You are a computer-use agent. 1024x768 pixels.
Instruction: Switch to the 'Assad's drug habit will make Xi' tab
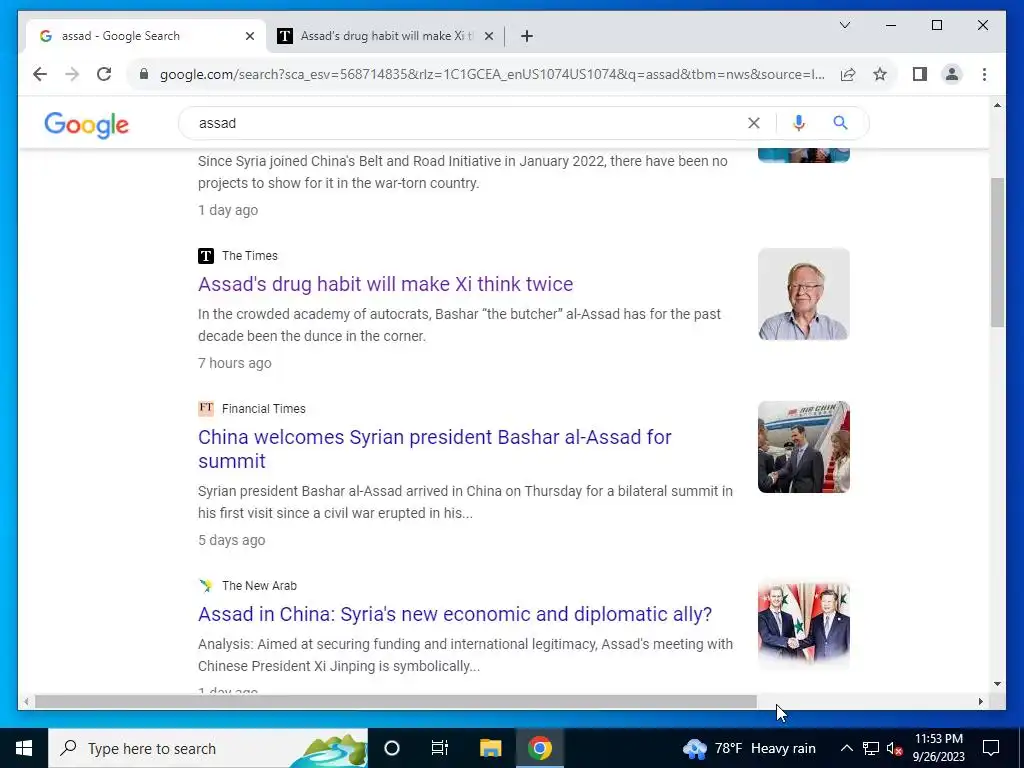click(x=385, y=36)
